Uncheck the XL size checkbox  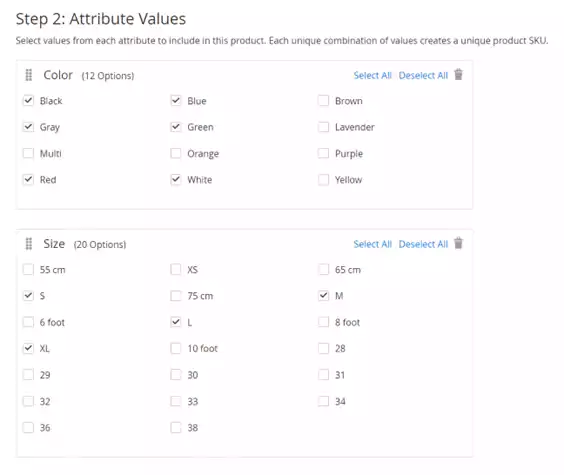coord(28,348)
